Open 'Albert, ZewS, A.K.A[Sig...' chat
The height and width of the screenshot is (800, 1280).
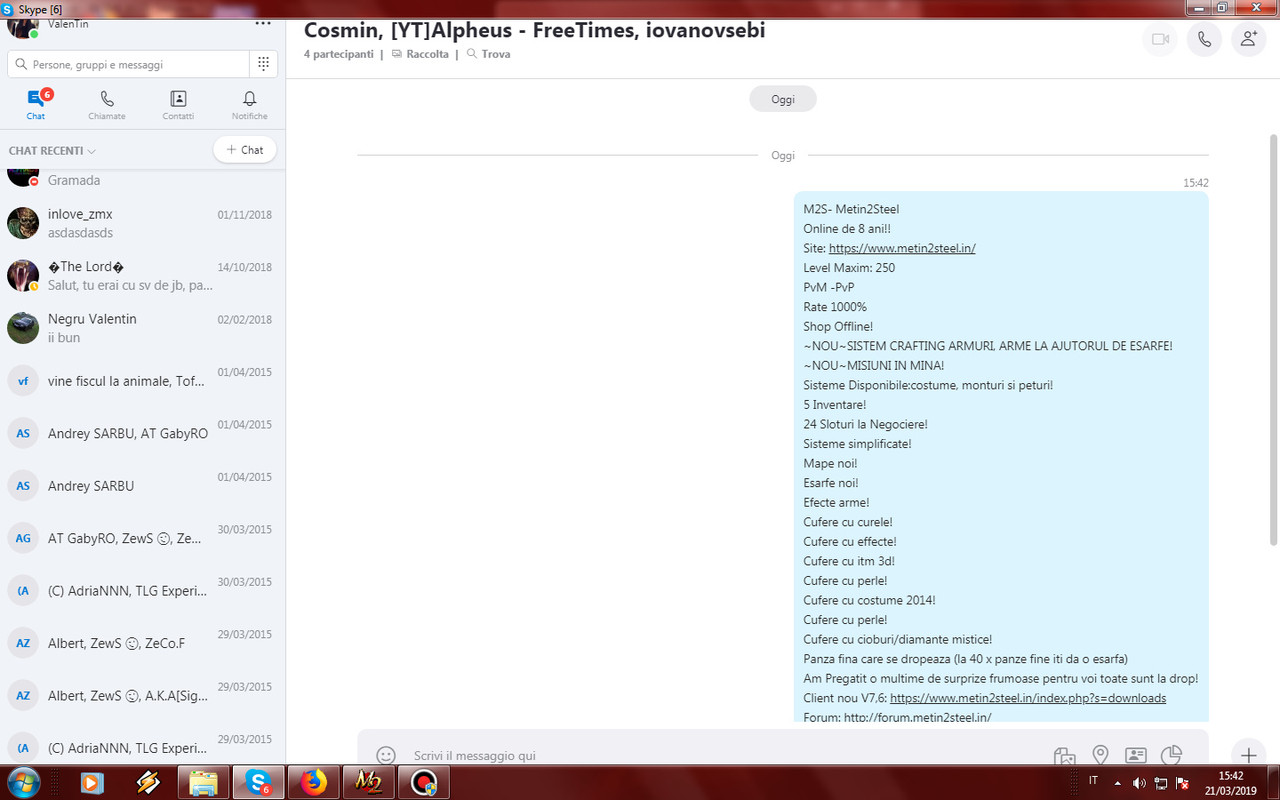[143, 695]
